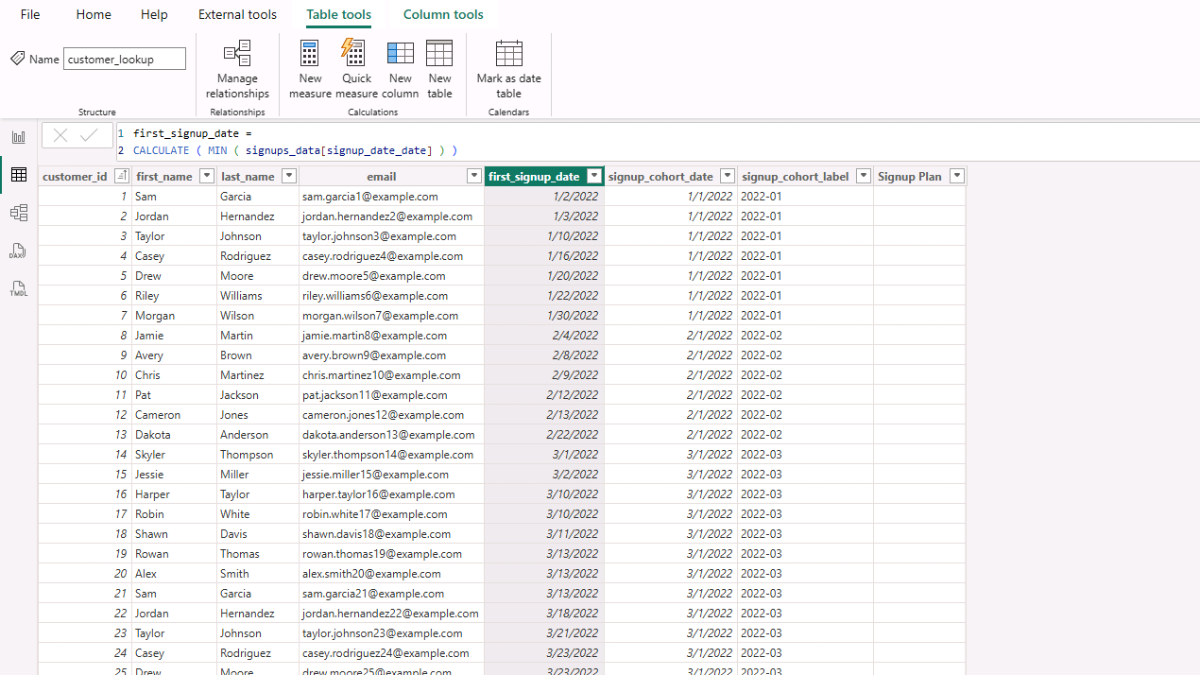Create a New table

(x=440, y=69)
